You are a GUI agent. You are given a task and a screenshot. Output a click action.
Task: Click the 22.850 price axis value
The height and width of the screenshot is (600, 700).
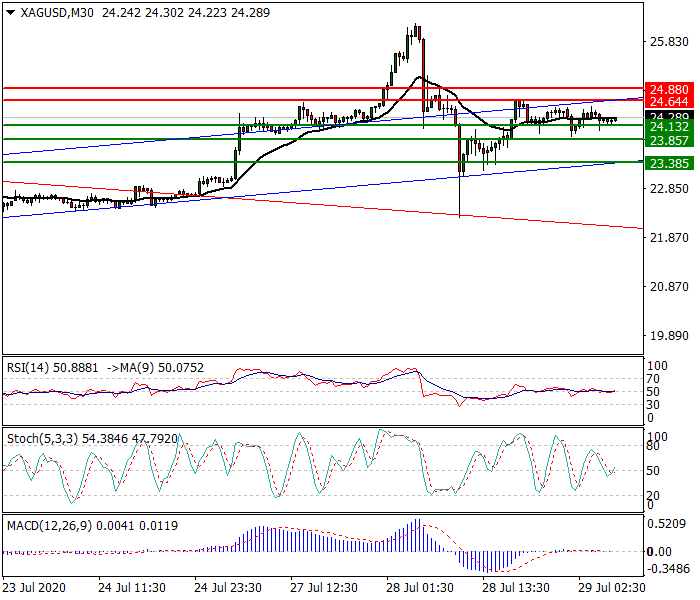[x=669, y=188]
